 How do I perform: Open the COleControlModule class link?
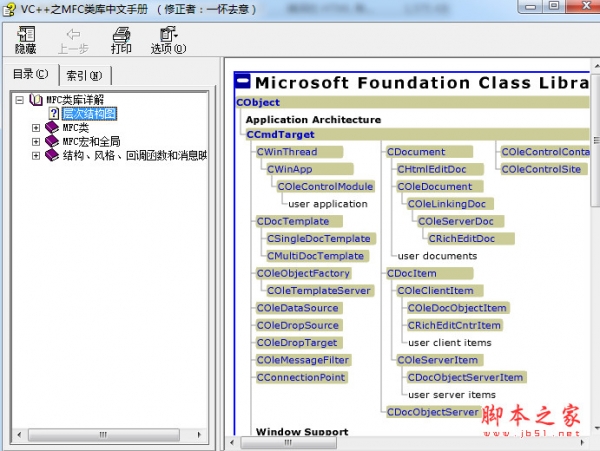[325, 186]
